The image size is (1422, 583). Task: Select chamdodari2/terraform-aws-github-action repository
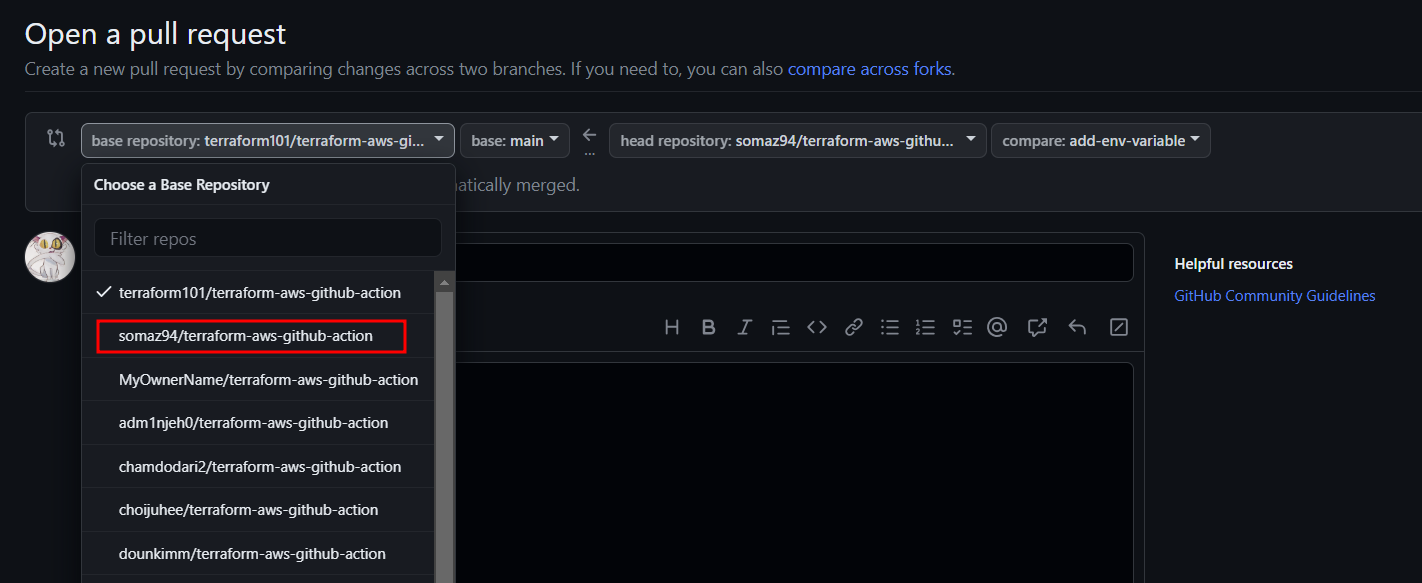point(259,467)
